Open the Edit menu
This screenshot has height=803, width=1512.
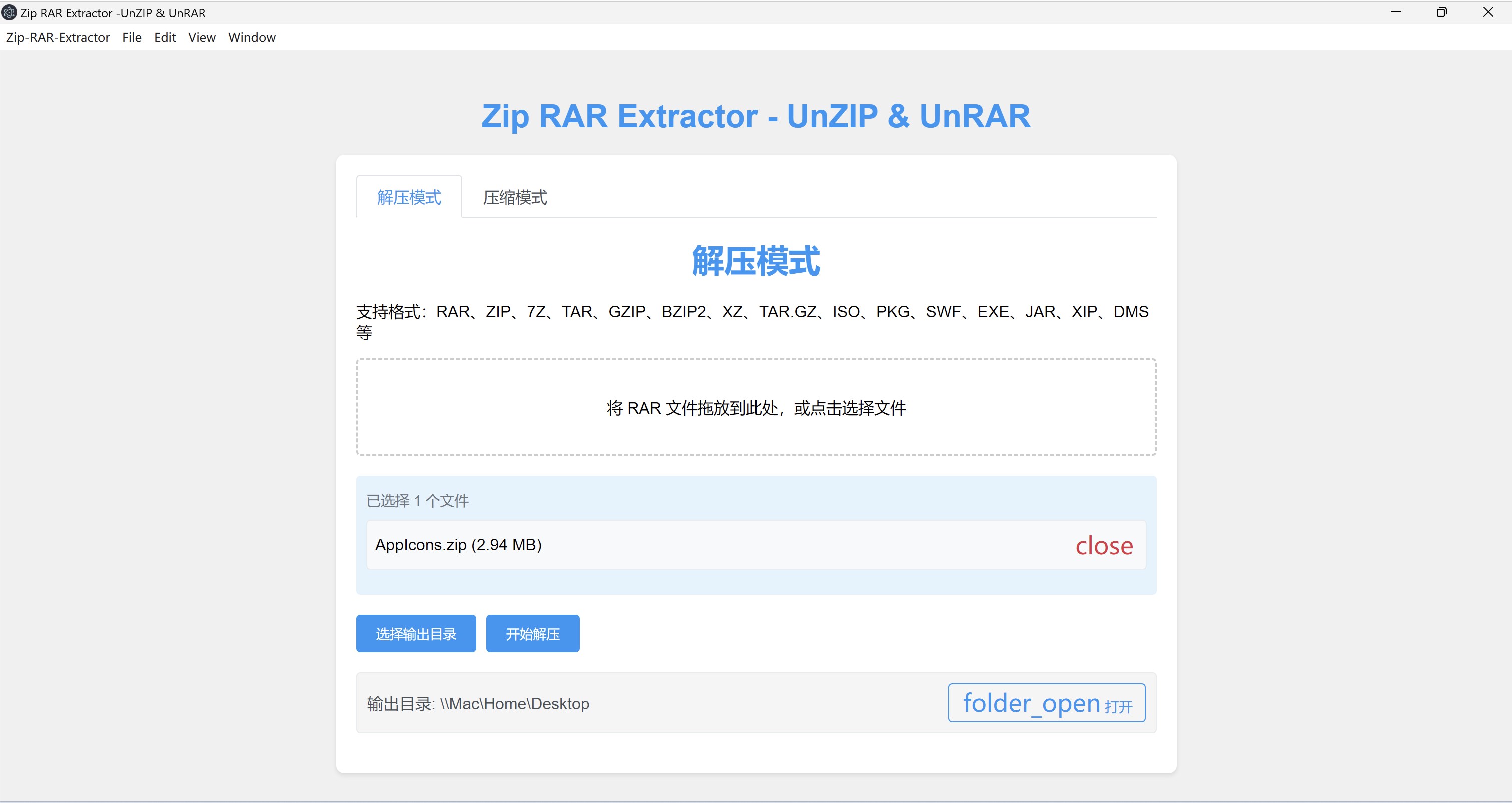pos(164,37)
